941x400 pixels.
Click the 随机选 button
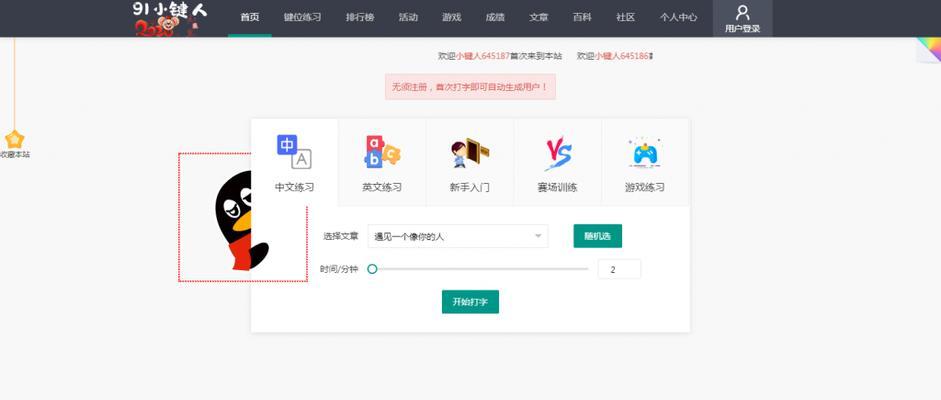[598, 236]
